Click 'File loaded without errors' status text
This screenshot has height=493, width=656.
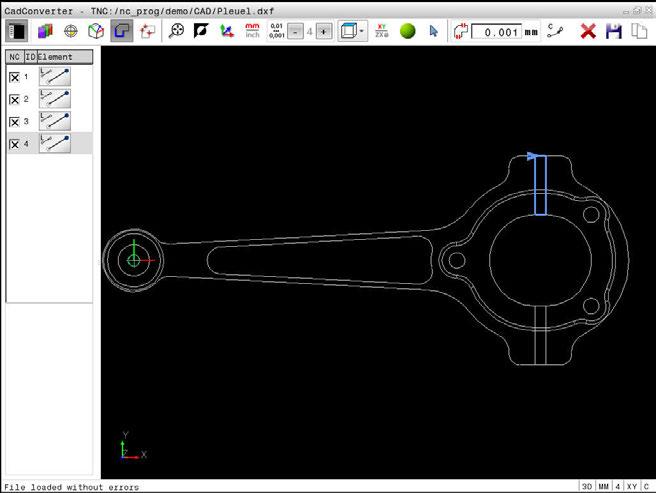pyautogui.click(x=71, y=487)
